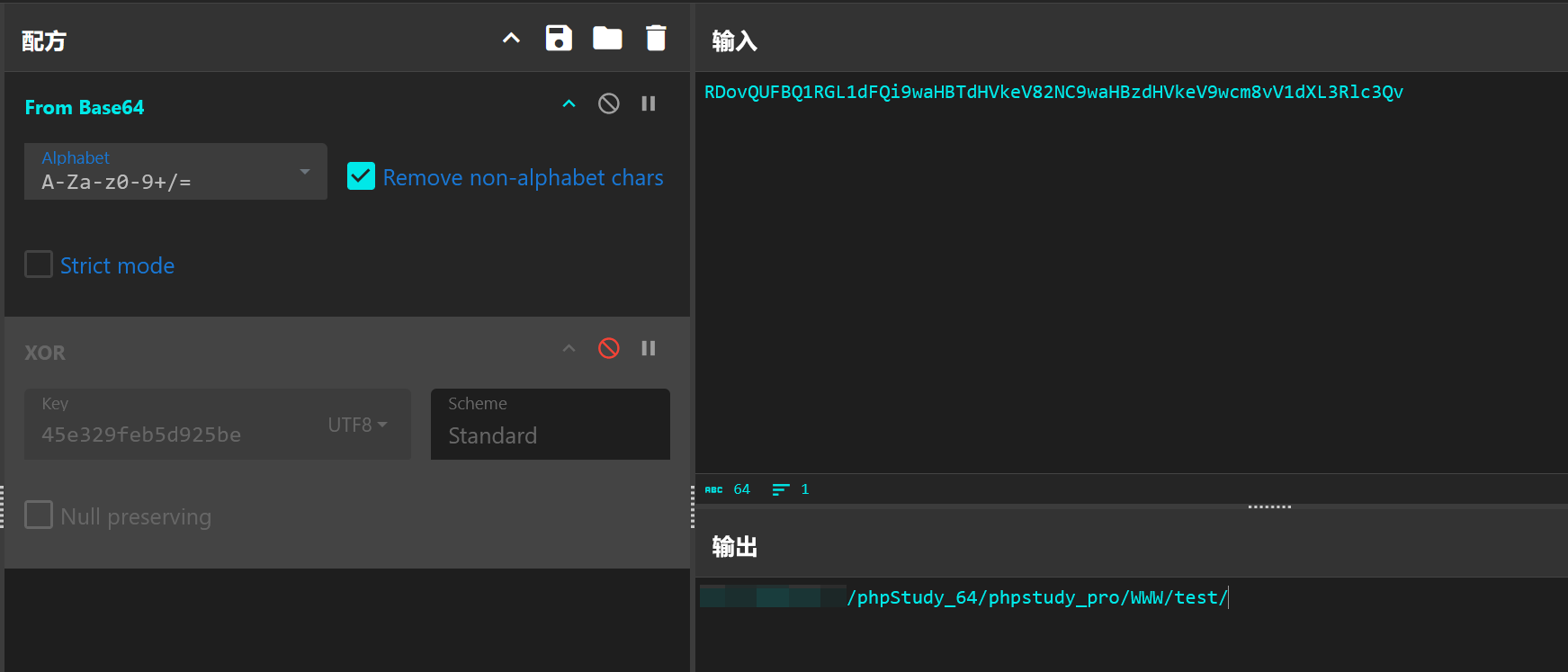The image size is (1568, 672).
Task: Click the save recipe icon
Action: (559, 38)
